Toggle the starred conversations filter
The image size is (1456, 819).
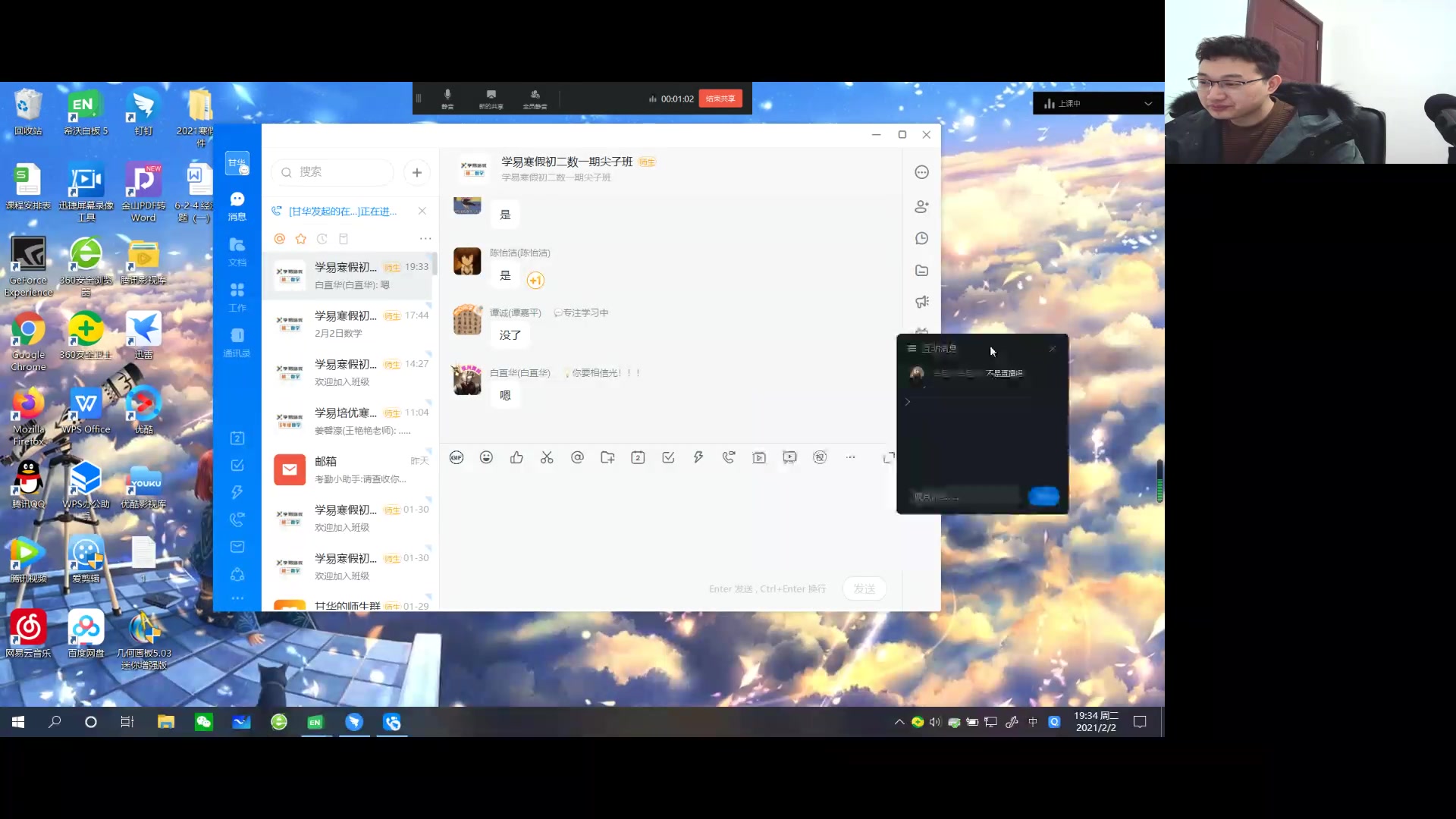pyautogui.click(x=301, y=239)
